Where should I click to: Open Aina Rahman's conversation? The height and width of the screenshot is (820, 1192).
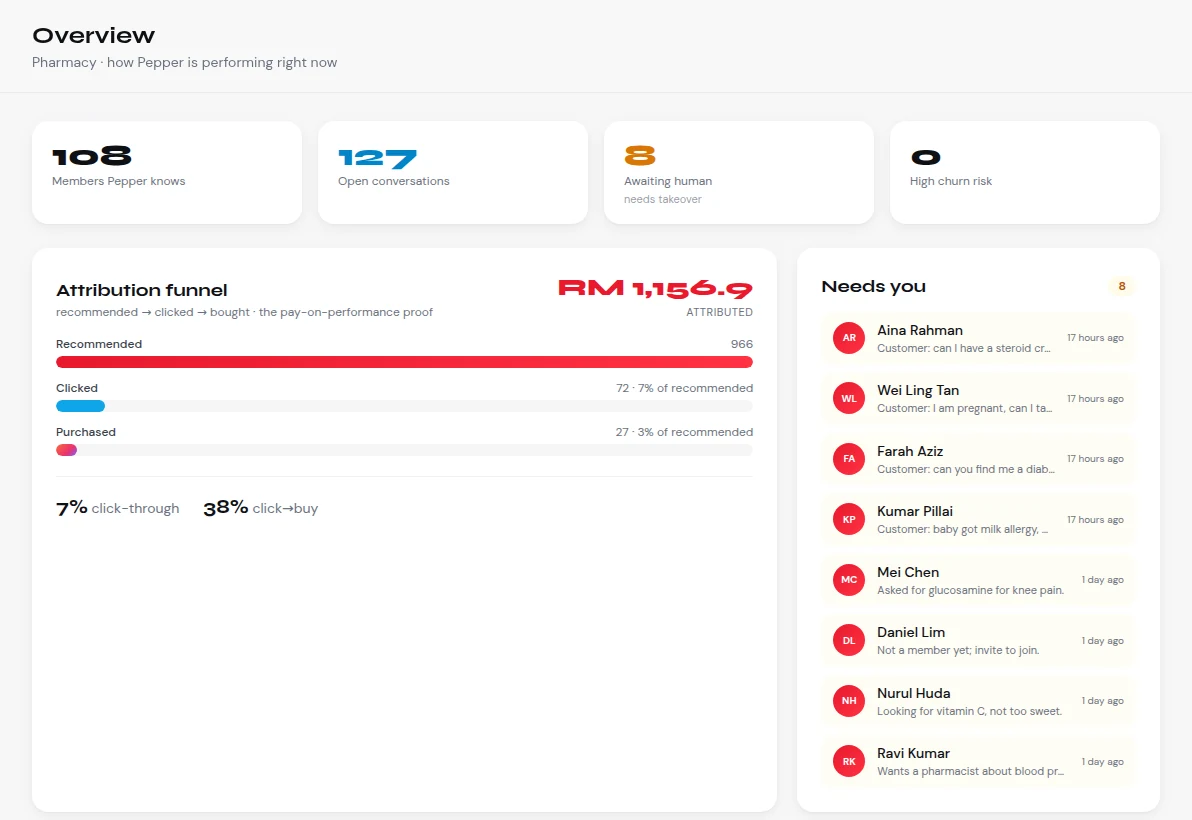(x=978, y=338)
